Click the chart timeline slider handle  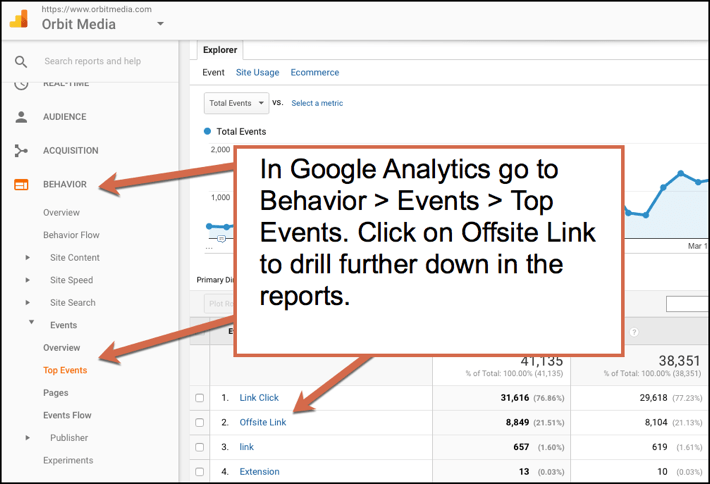pos(221,239)
